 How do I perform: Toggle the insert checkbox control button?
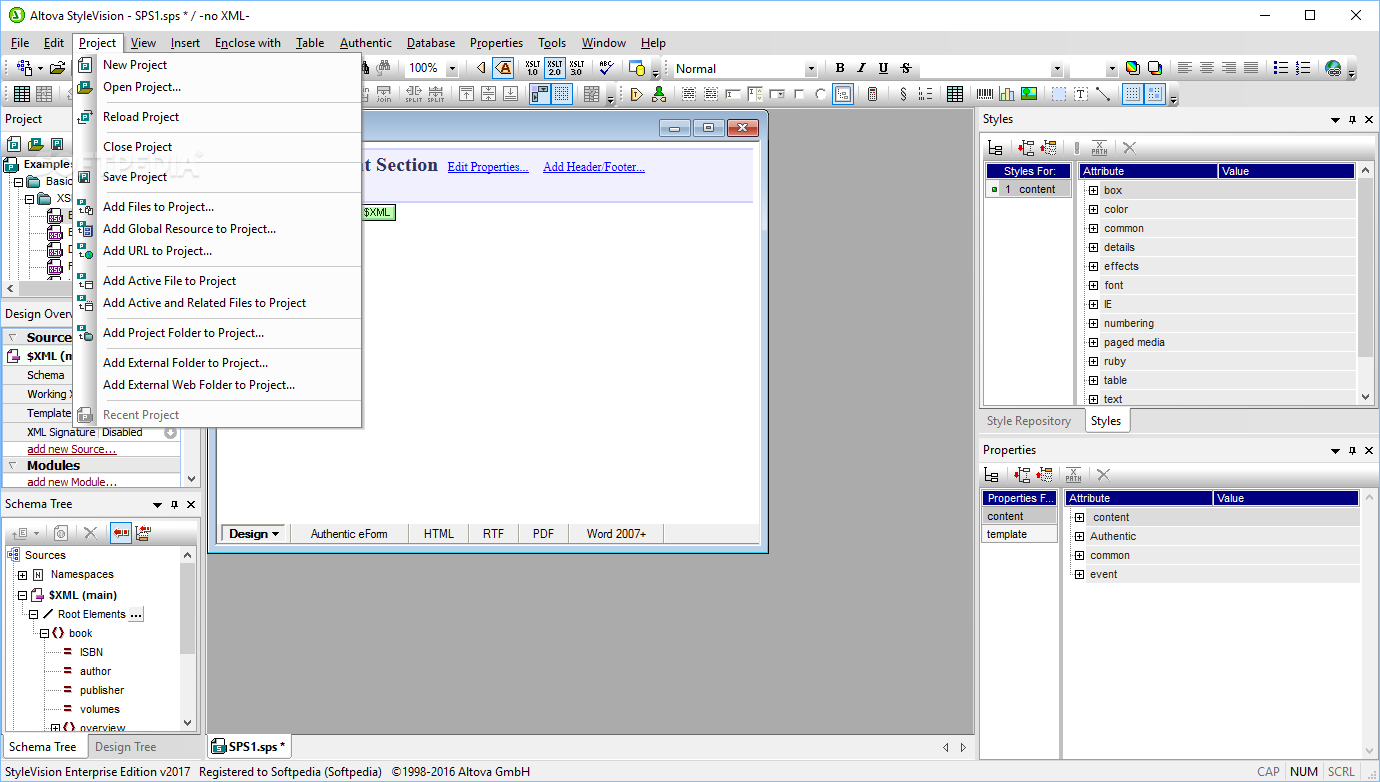799,94
